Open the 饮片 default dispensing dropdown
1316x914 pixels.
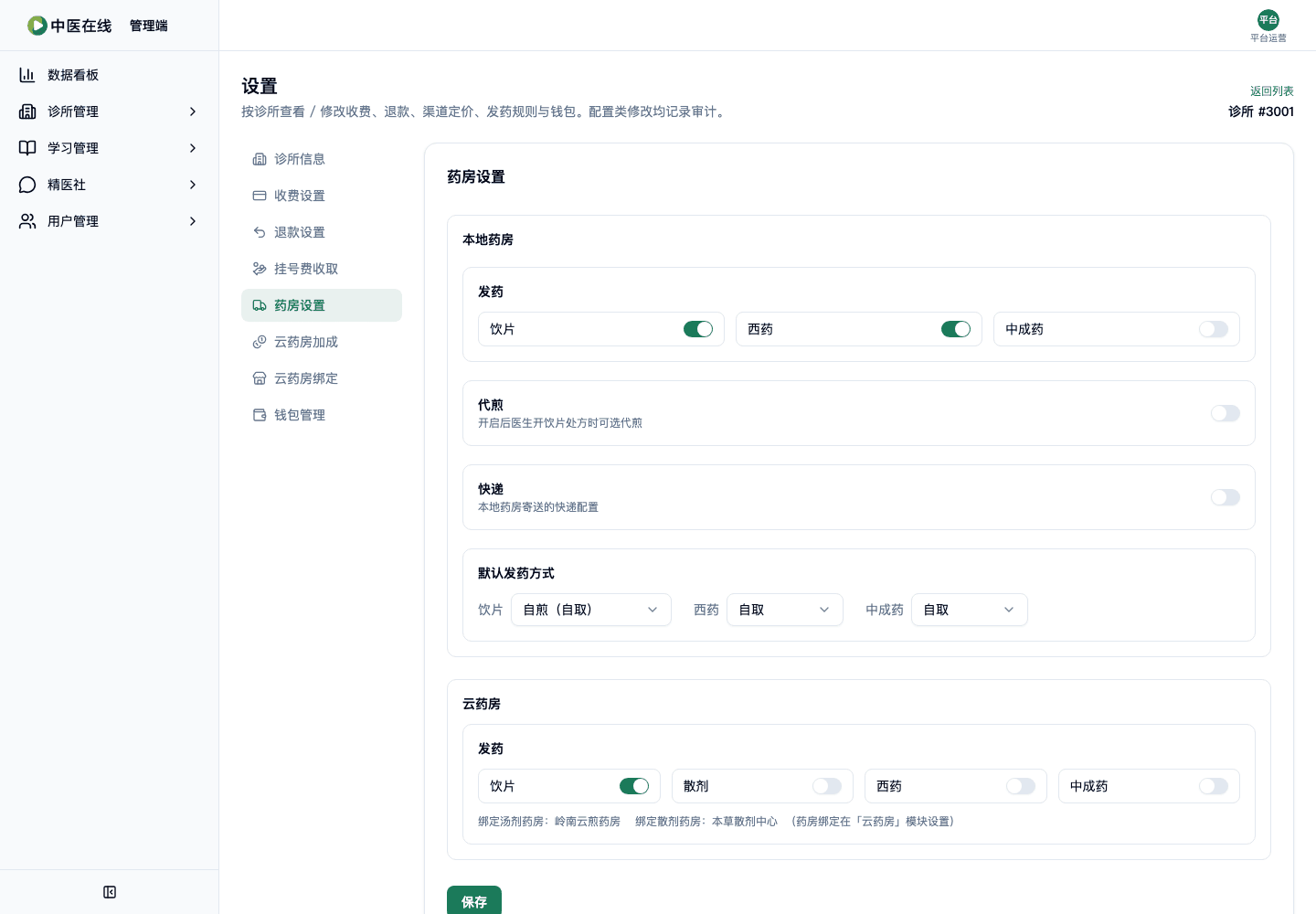coord(591,610)
